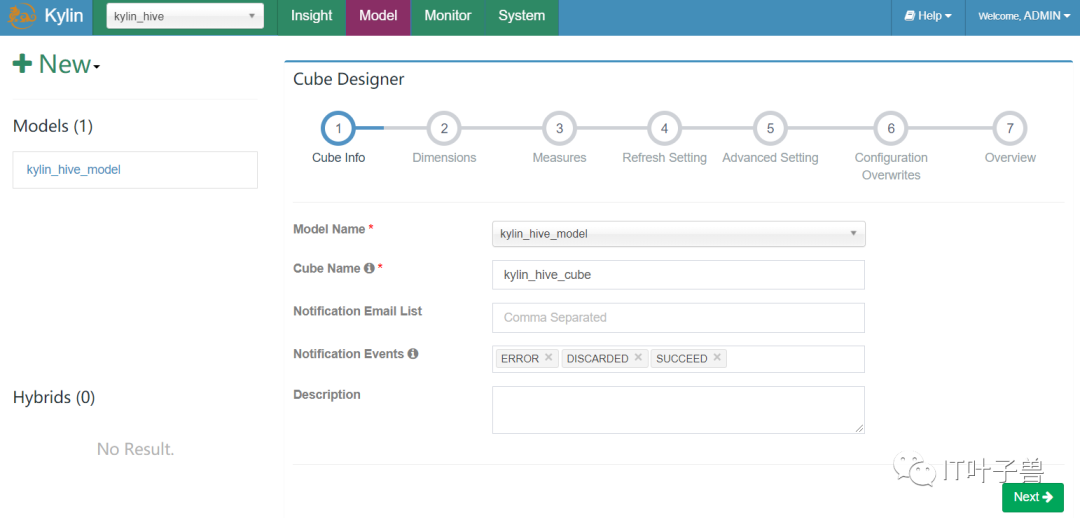Click the Notification Email List field

[x=678, y=318]
